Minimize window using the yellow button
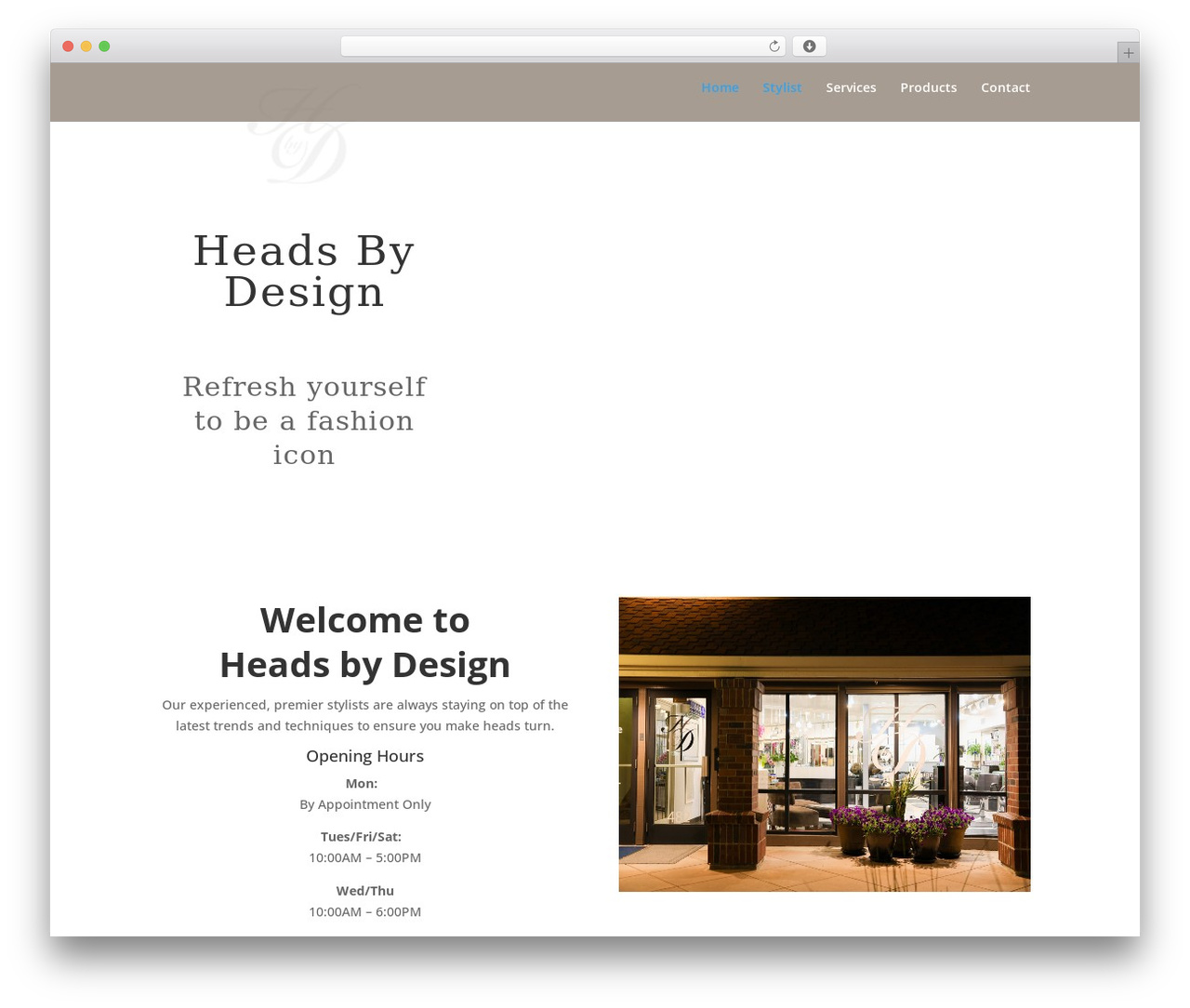This screenshot has width=1190, height=1008. (x=86, y=46)
